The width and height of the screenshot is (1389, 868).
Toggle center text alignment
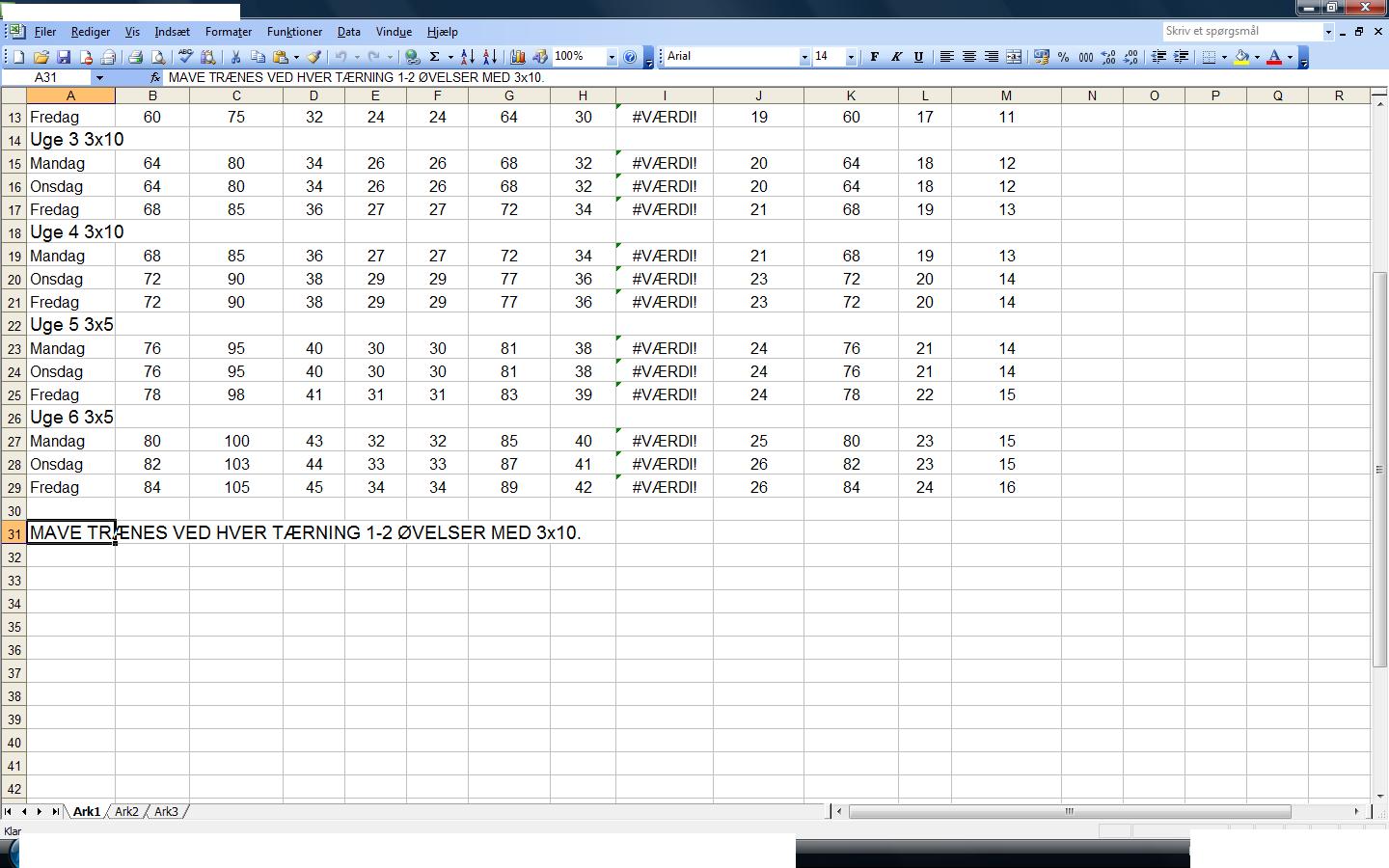[969, 57]
